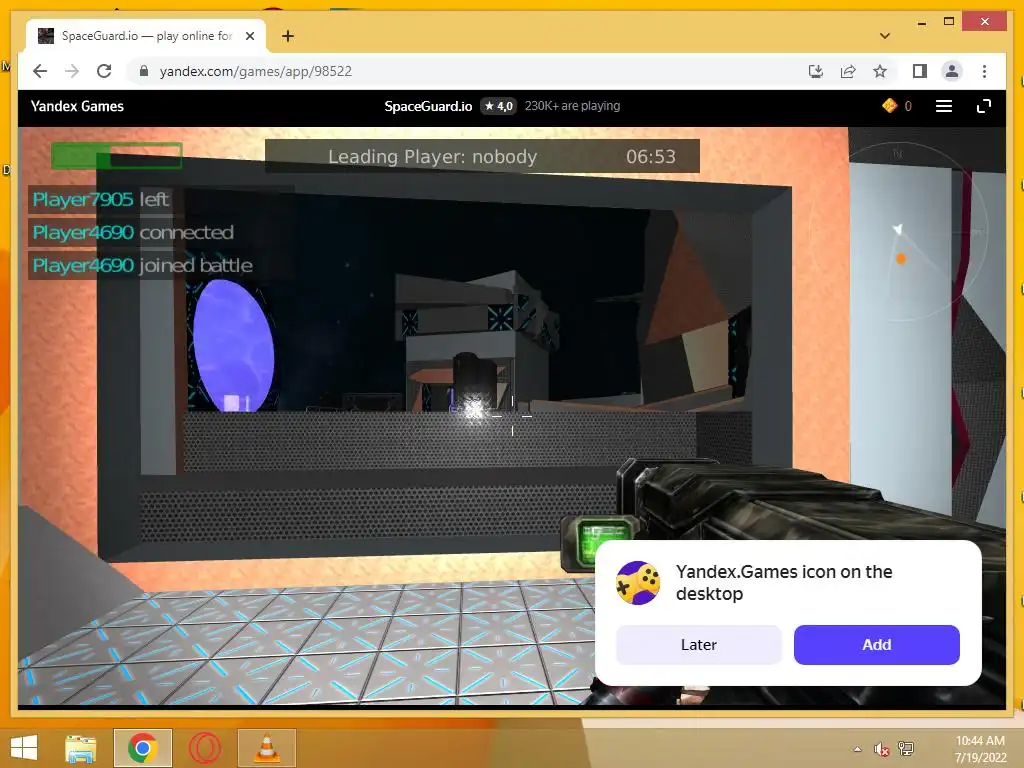Open File Explorer from taskbar
Screen dimensions: 1024x768
pos(80,748)
